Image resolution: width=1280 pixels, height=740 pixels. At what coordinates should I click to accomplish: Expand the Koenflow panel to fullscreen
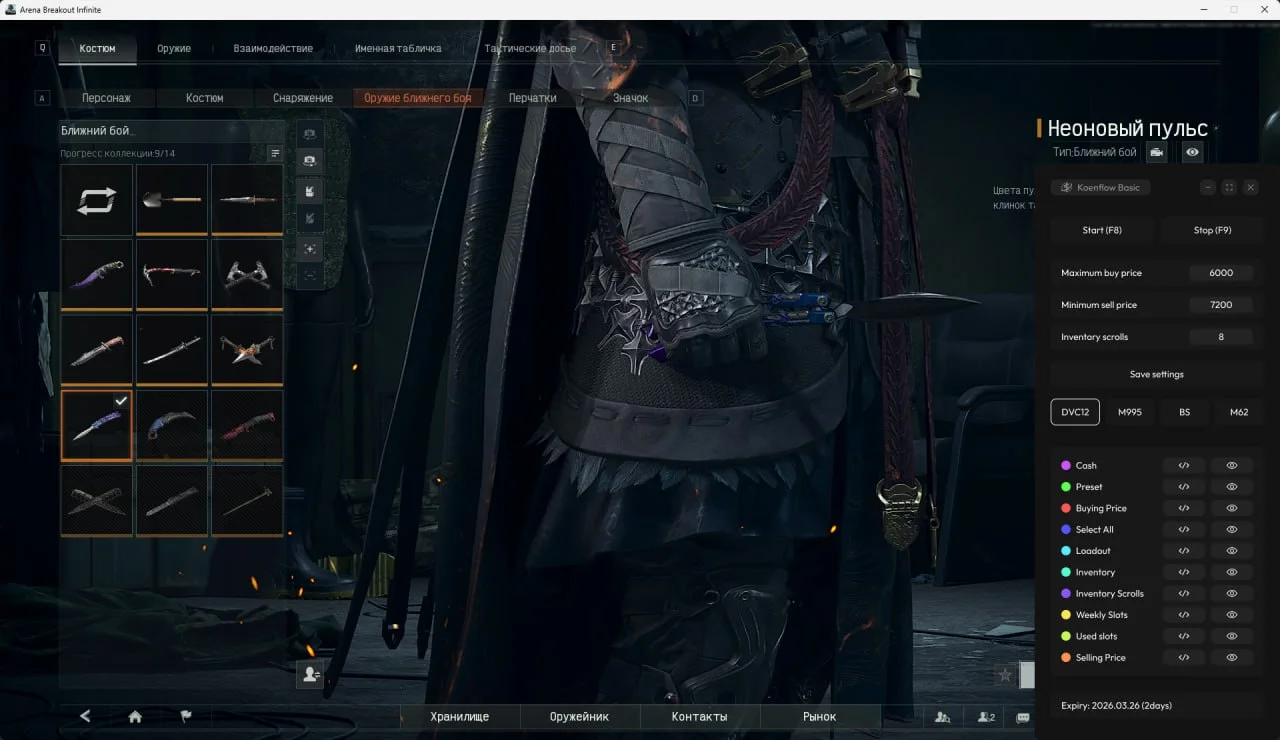[1229, 187]
